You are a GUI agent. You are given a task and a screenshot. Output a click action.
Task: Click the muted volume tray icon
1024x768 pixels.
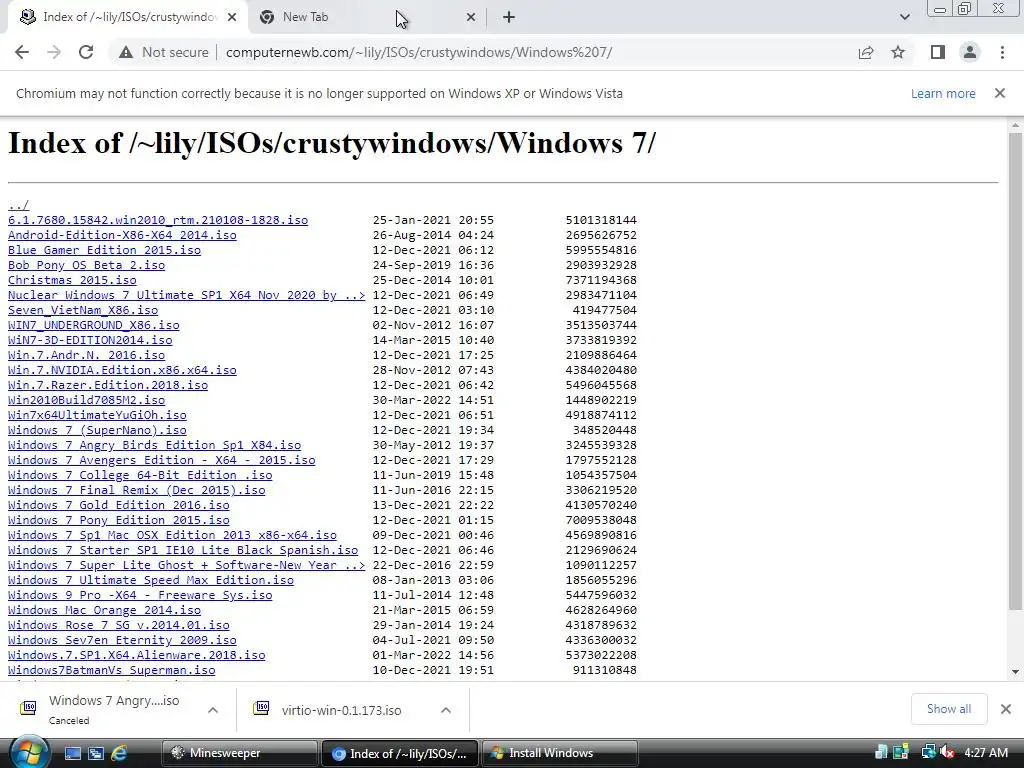point(947,753)
